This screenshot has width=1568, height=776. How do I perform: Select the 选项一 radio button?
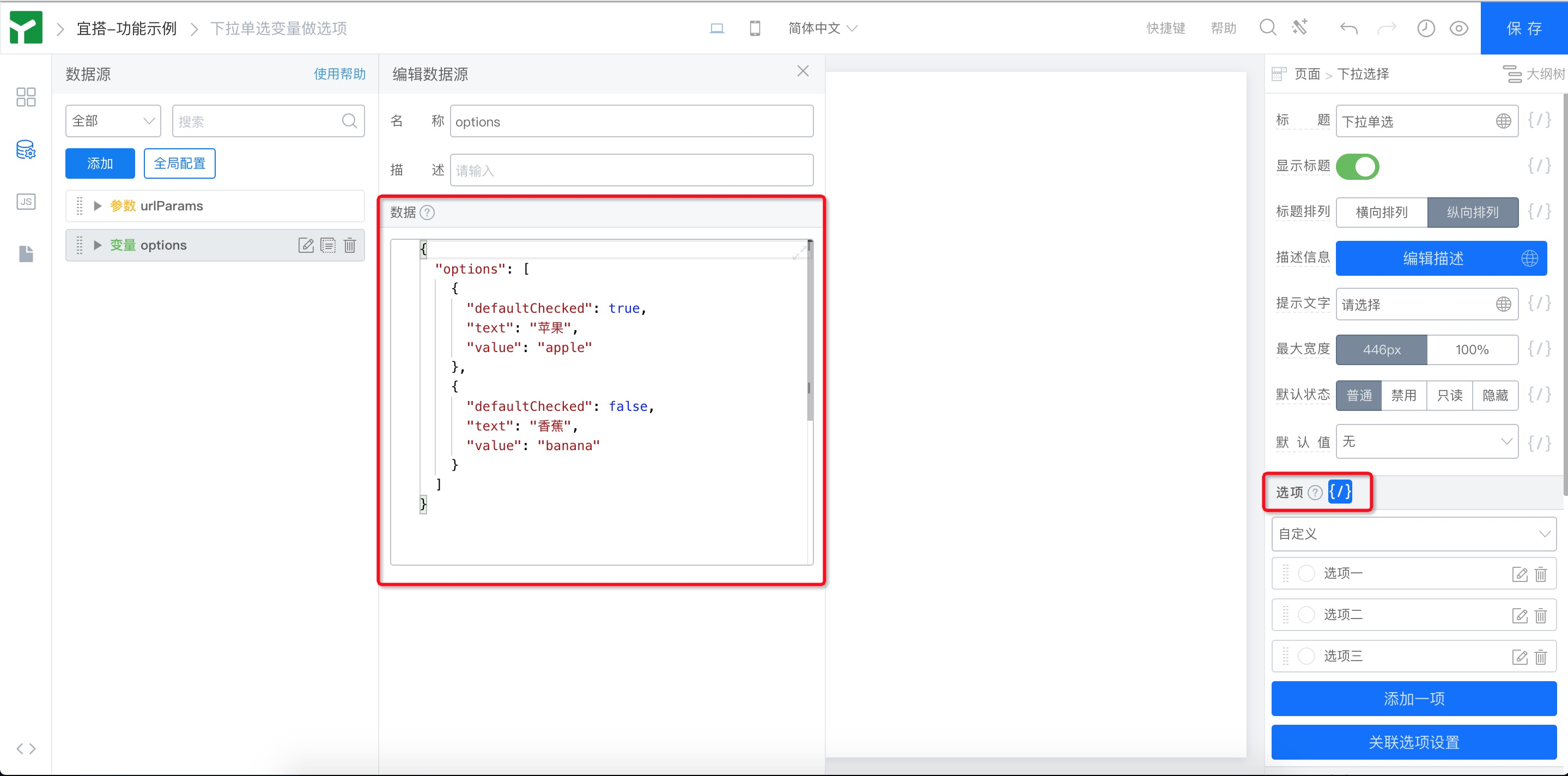(x=1306, y=573)
